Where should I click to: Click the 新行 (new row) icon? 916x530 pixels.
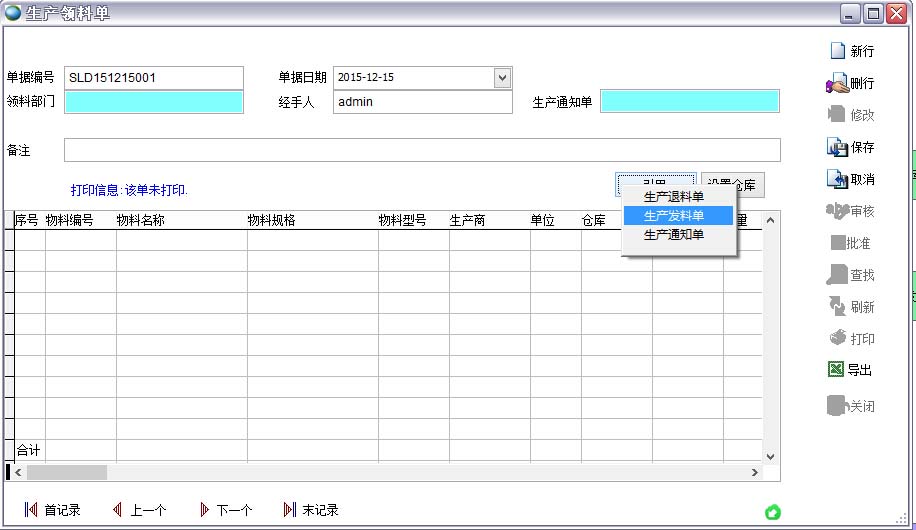click(x=837, y=51)
